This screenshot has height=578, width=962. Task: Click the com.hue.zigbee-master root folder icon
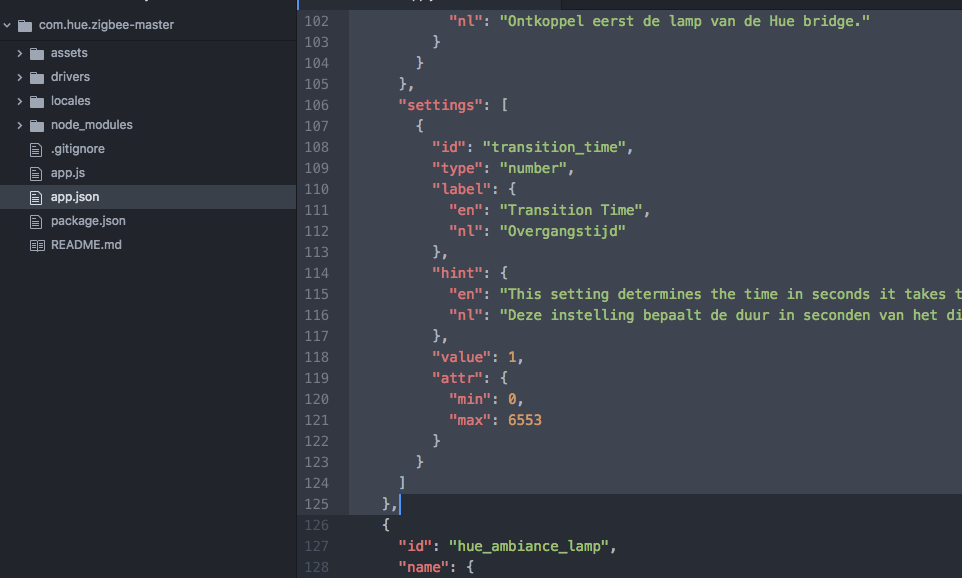[25, 25]
